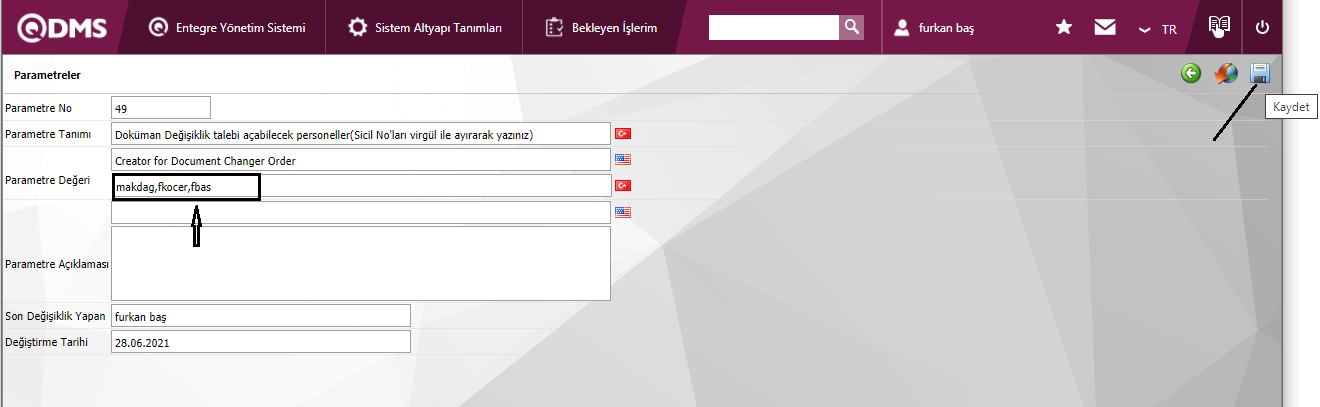Viewport: 1320px width, 407px height.
Task: Click the English Creator for Document field
Action: [x=361, y=160]
